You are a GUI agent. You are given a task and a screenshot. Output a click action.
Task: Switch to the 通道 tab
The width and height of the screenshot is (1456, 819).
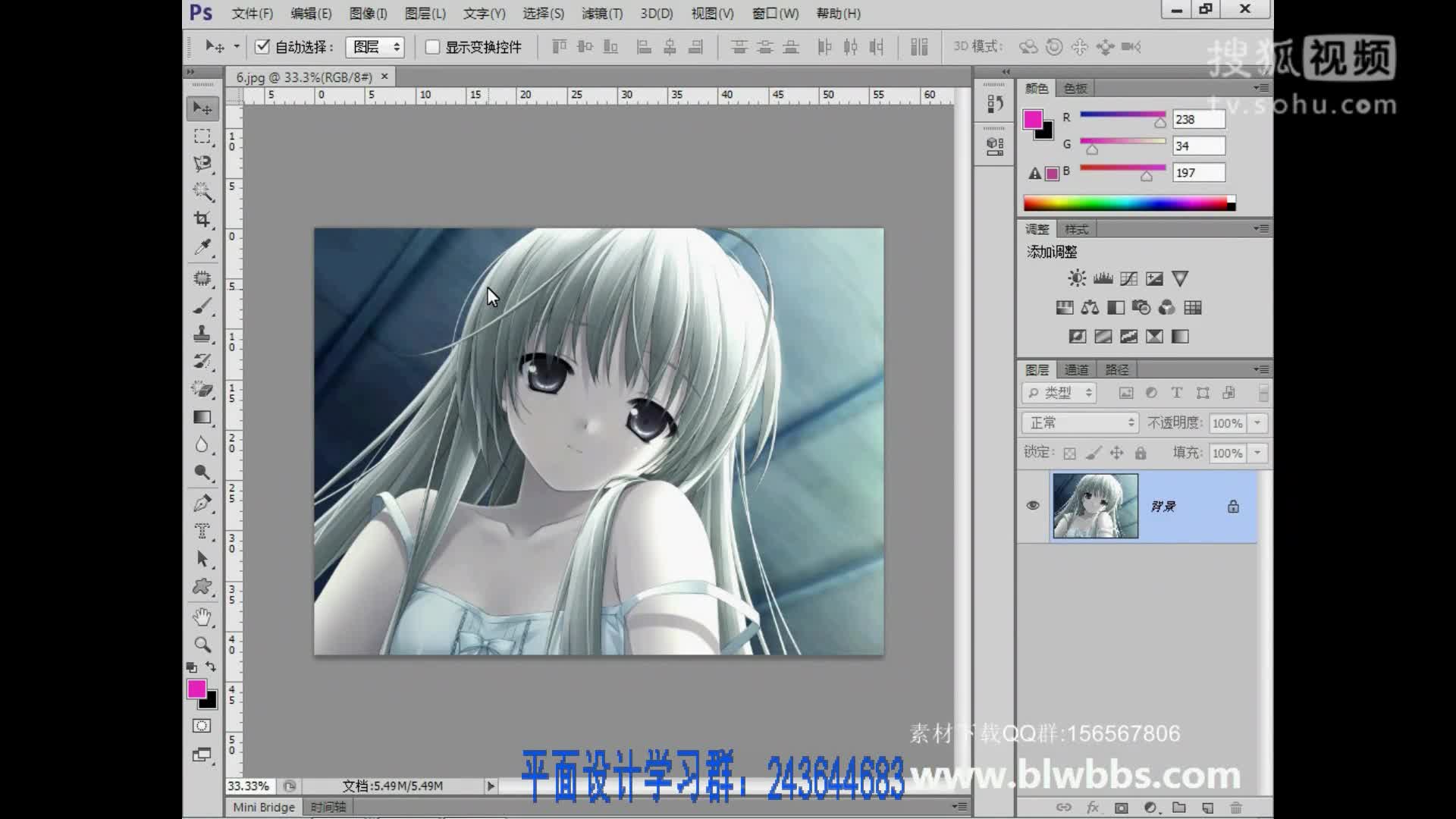click(1076, 370)
